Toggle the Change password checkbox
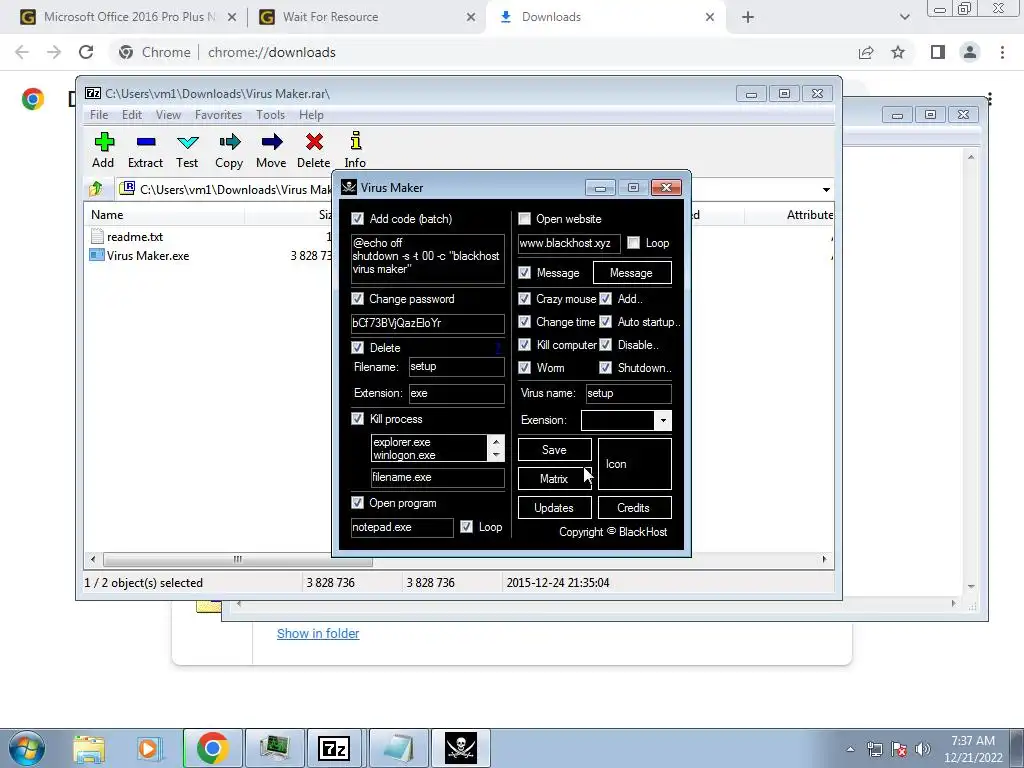The image size is (1024, 768). (357, 298)
